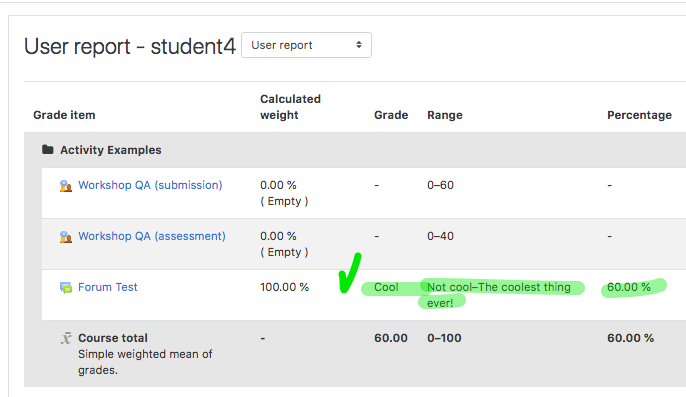This screenshot has width=686, height=397.
Task: Click the green checkmark annotation
Action: pyautogui.click(x=350, y=273)
